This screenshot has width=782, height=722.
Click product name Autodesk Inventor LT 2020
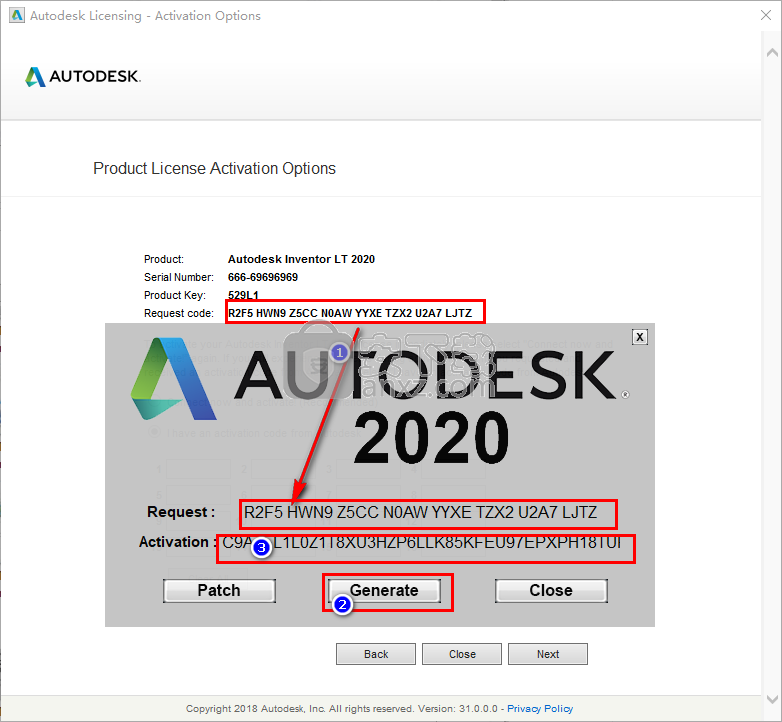[x=301, y=259]
